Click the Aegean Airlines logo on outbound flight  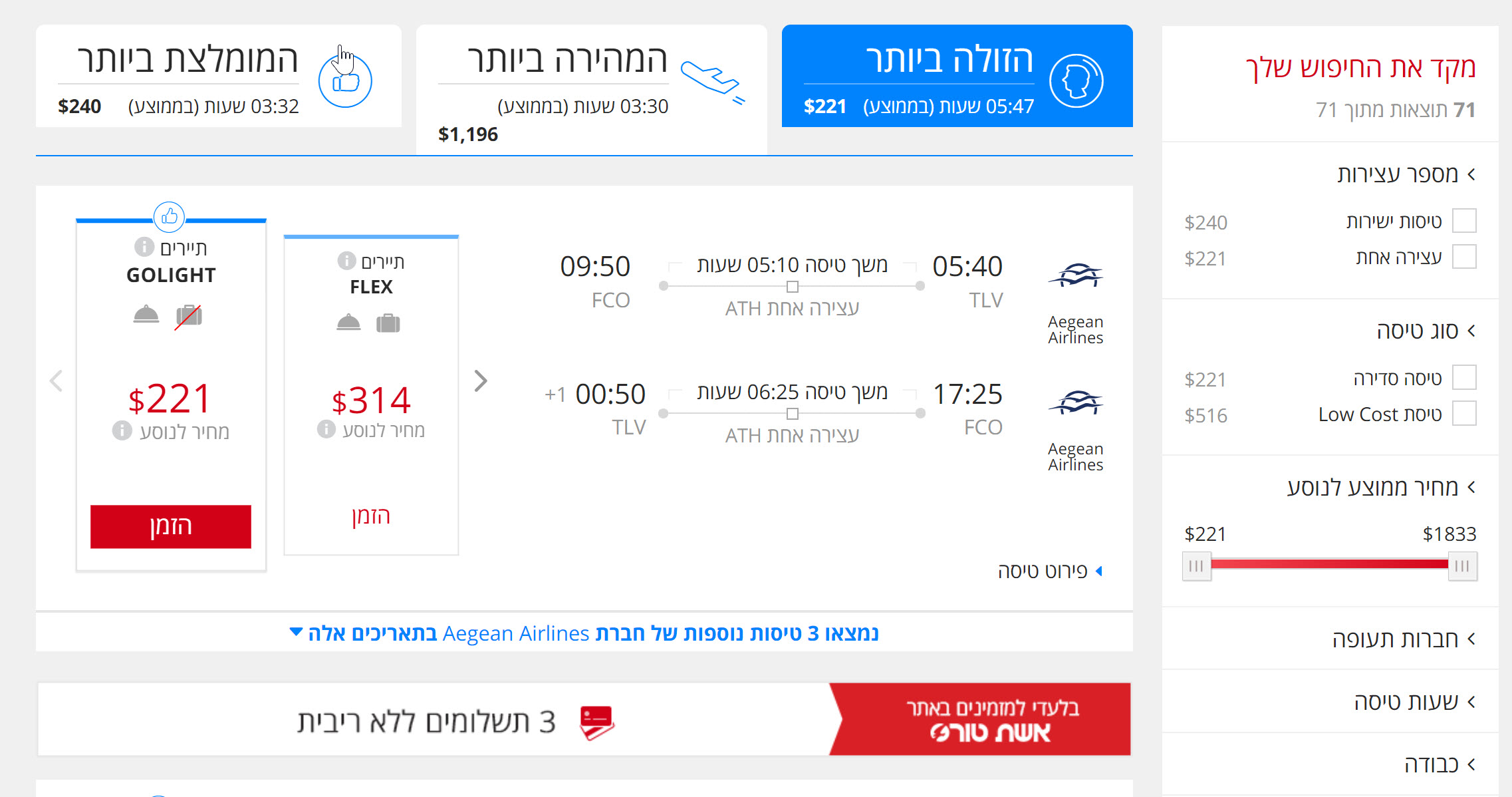1076,275
